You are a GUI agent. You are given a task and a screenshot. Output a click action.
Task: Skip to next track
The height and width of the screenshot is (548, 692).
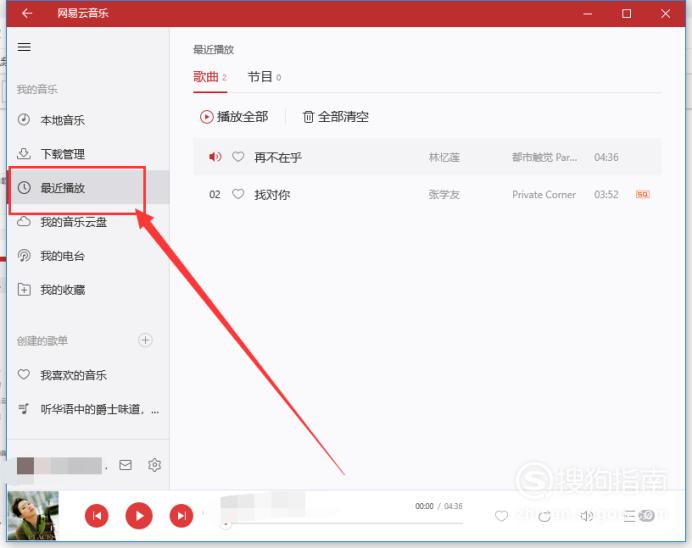(181, 516)
